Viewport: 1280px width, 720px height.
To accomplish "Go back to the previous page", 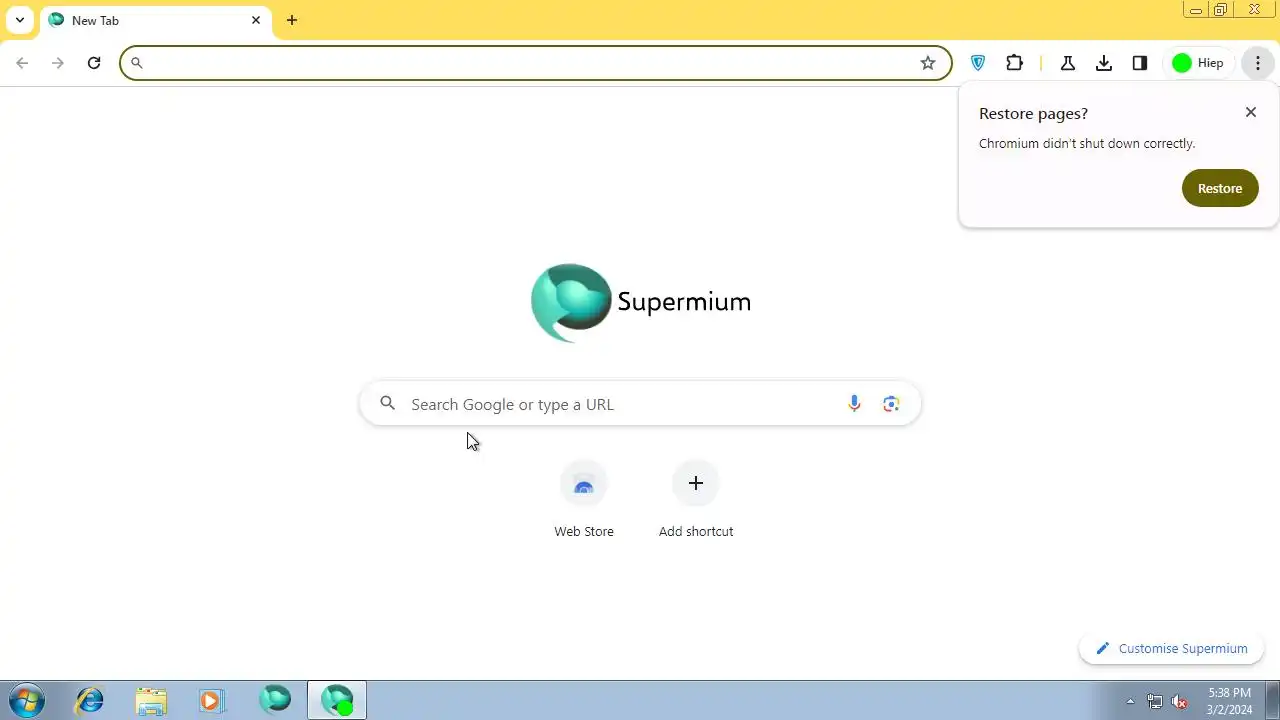I will pyautogui.click(x=22, y=63).
